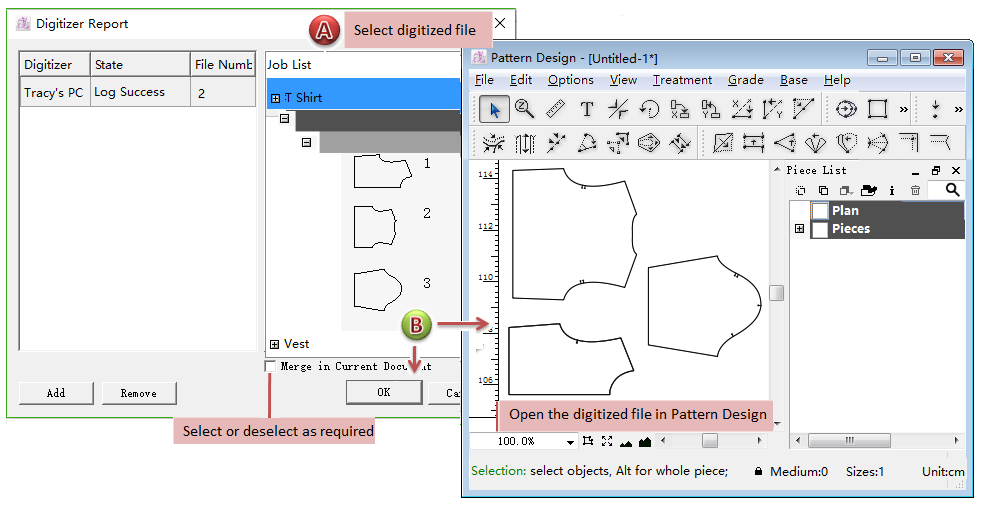Tick the Pieces checkbox in Piece List
The width and height of the screenshot is (985, 509).
click(819, 229)
